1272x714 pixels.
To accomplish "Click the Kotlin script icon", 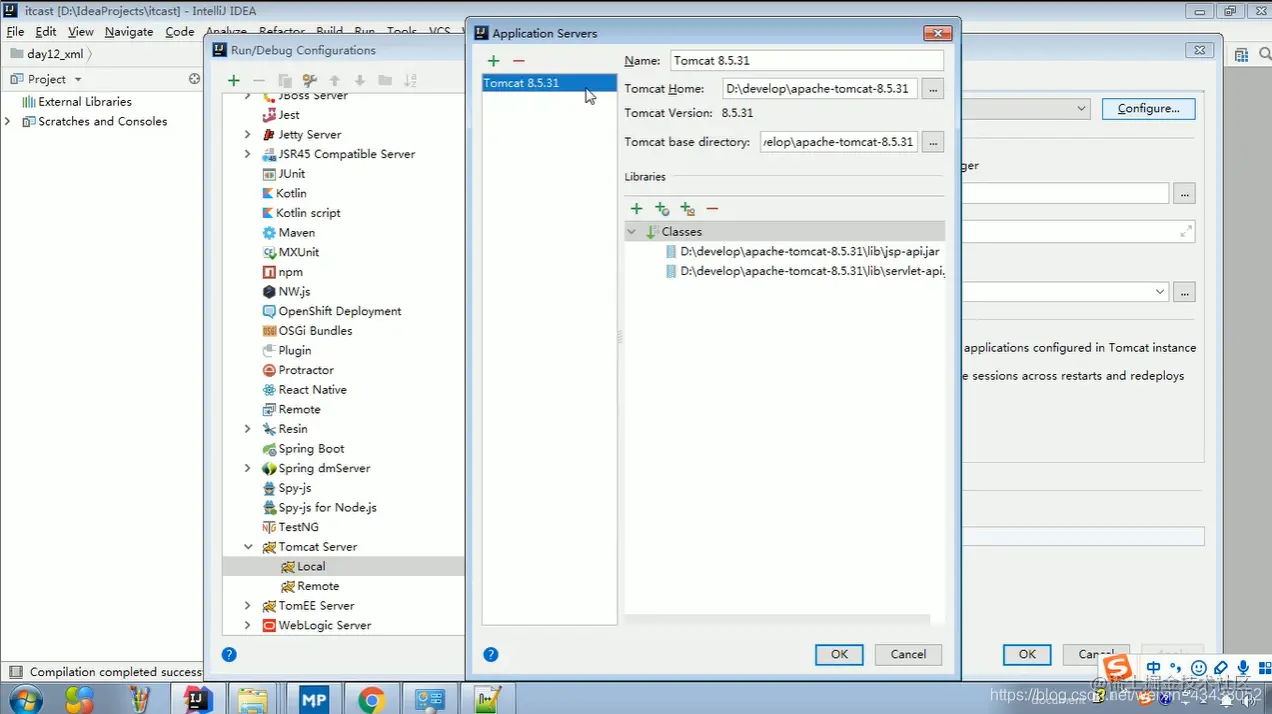I will [268, 213].
